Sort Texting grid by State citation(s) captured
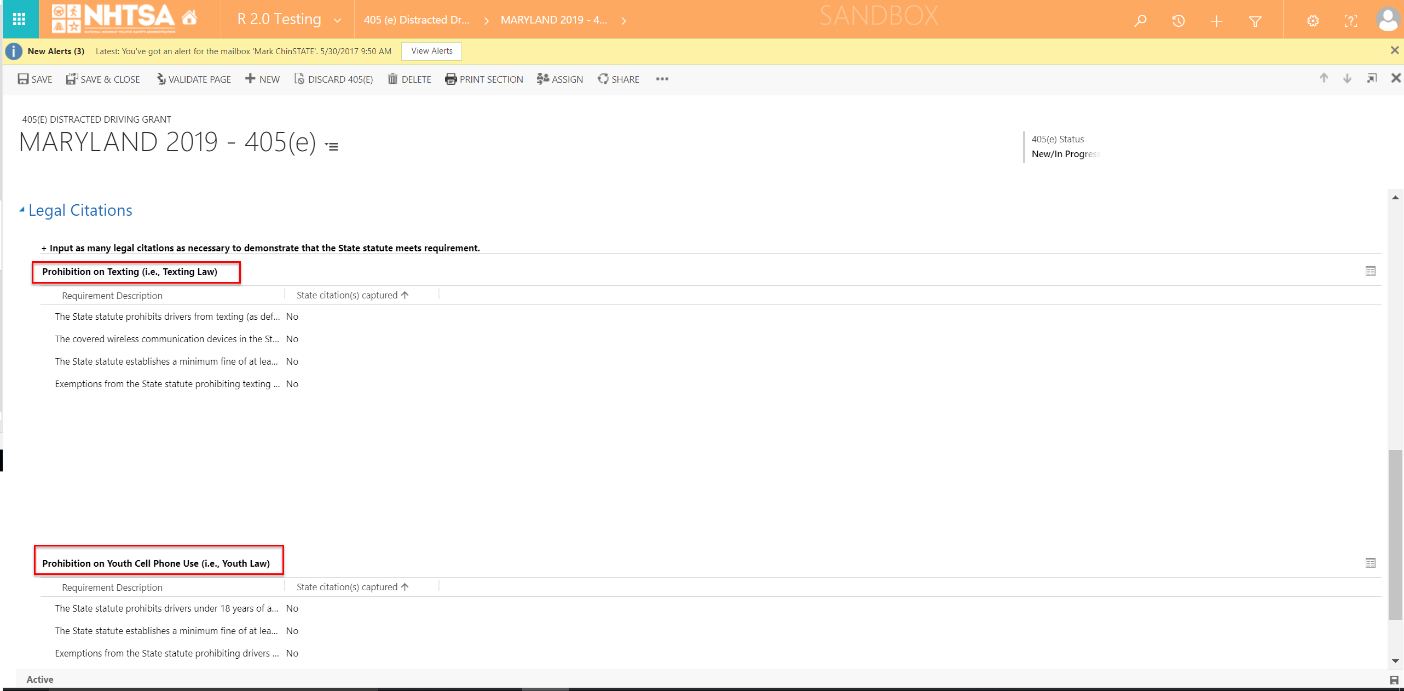Screen dimensions: 1404x691 [353, 296]
